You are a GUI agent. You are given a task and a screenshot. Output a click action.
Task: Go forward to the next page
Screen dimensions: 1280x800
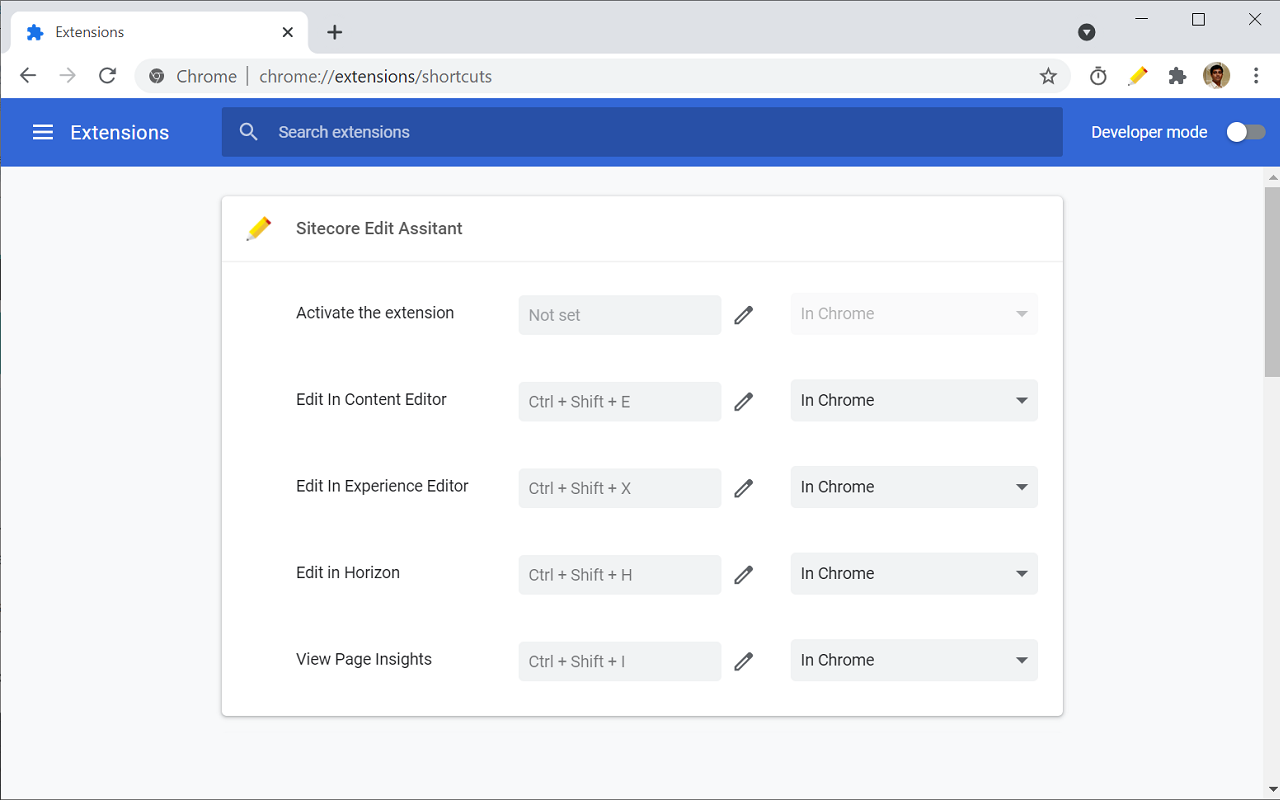tap(67, 76)
